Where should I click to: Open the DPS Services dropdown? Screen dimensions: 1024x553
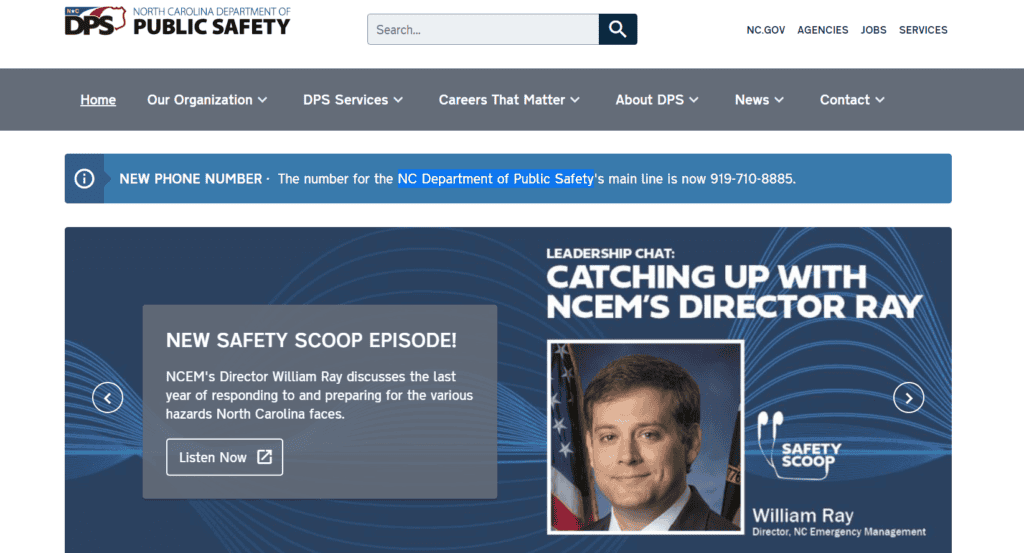pyautogui.click(x=353, y=100)
